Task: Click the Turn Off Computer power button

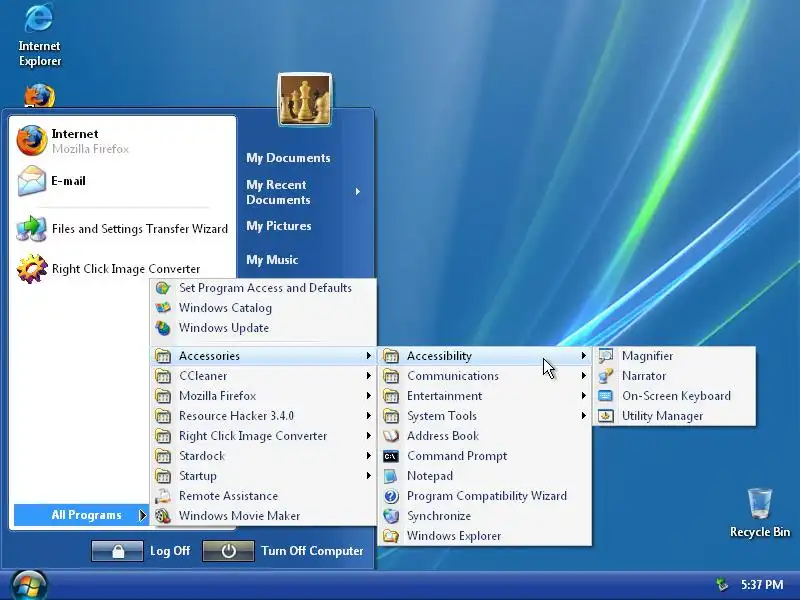Action: coord(228,551)
